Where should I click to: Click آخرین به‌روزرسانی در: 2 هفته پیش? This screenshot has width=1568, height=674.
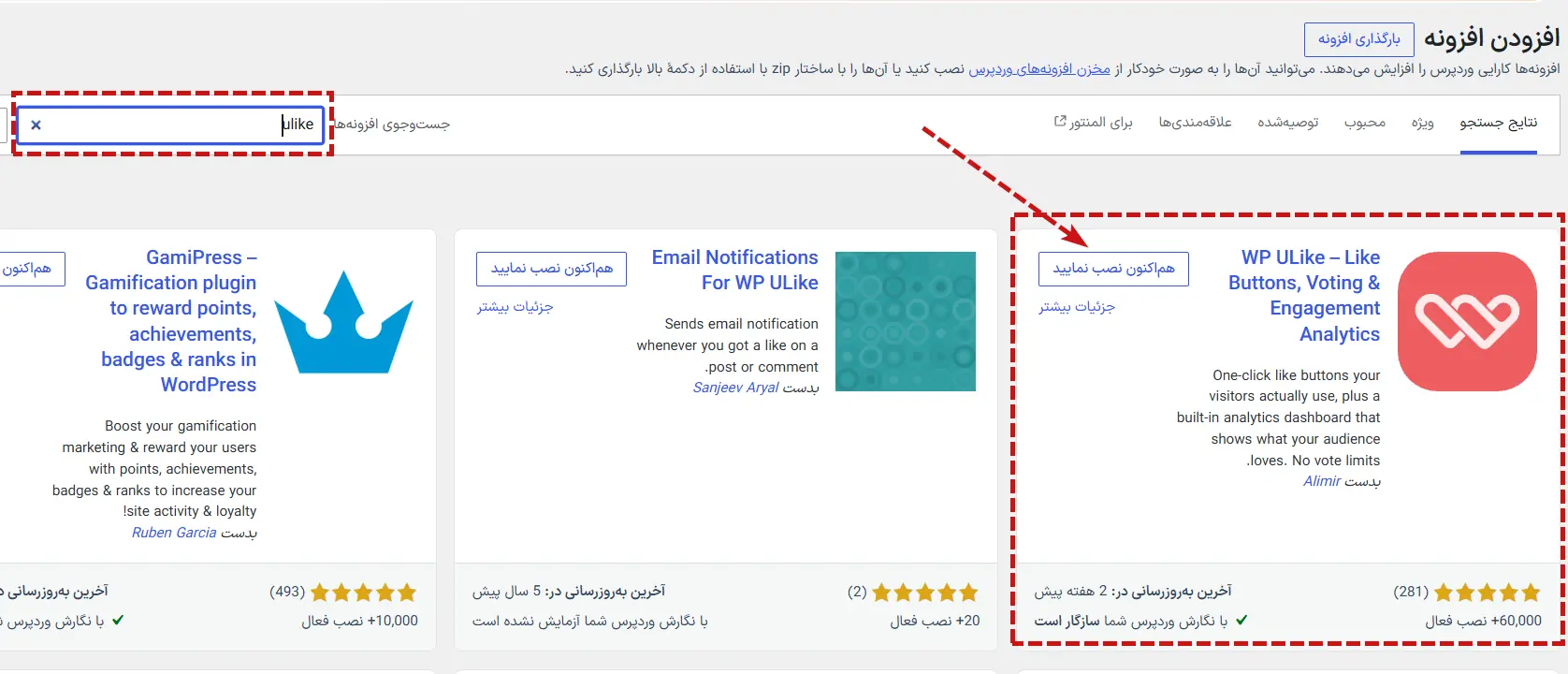point(1133,592)
